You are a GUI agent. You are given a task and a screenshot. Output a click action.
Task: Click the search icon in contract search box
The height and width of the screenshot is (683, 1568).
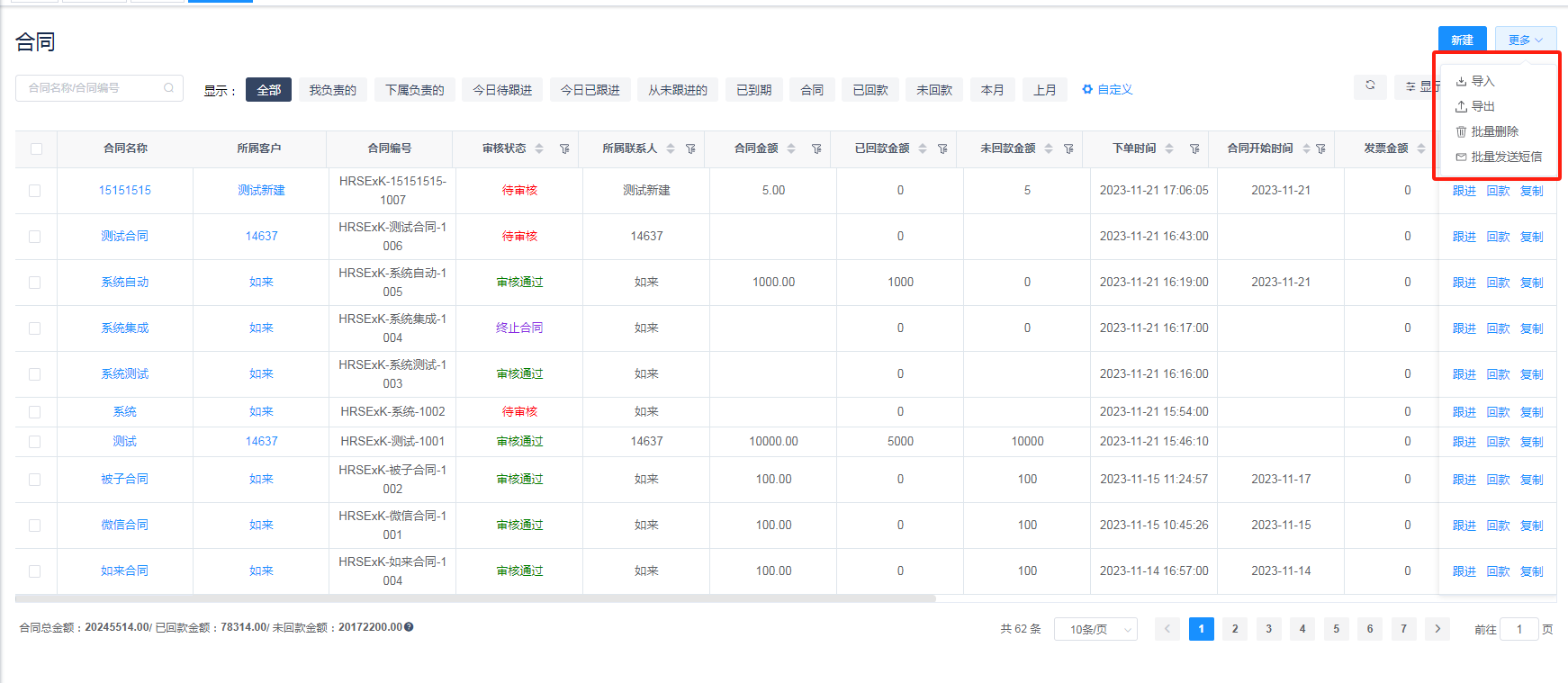(168, 88)
